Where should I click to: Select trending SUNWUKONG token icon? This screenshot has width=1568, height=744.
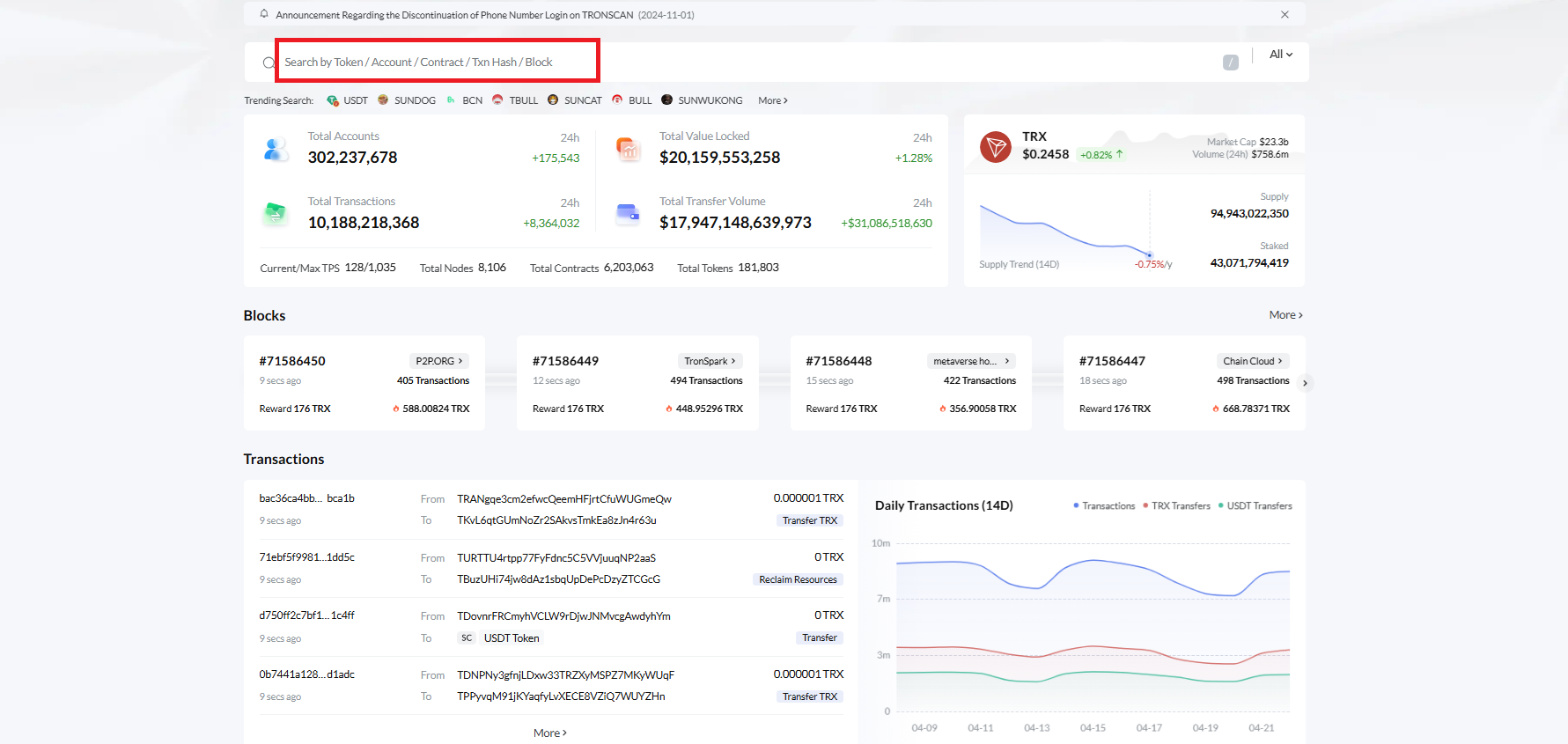tap(666, 100)
